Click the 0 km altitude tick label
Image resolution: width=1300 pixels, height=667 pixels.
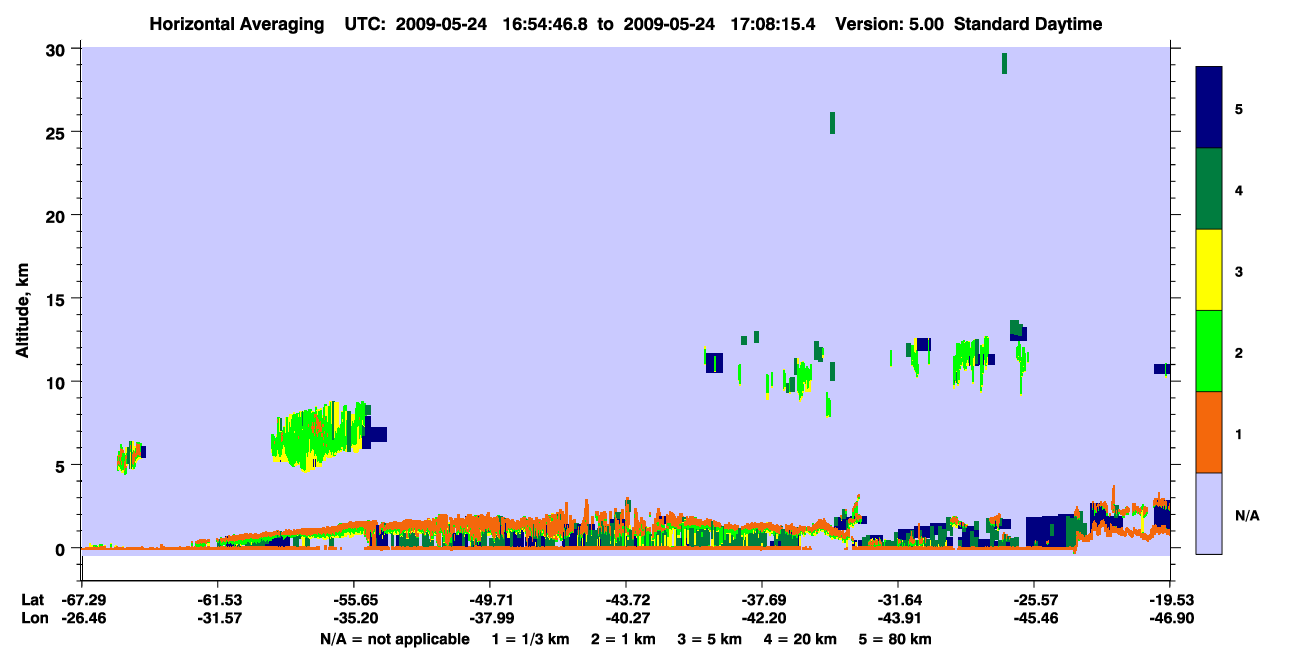tap(62, 549)
